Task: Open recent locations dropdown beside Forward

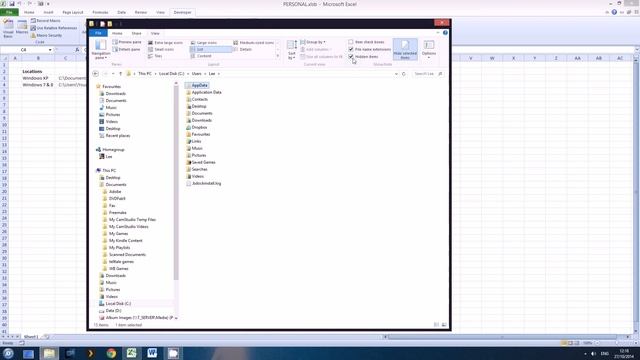Action: (x=113, y=74)
